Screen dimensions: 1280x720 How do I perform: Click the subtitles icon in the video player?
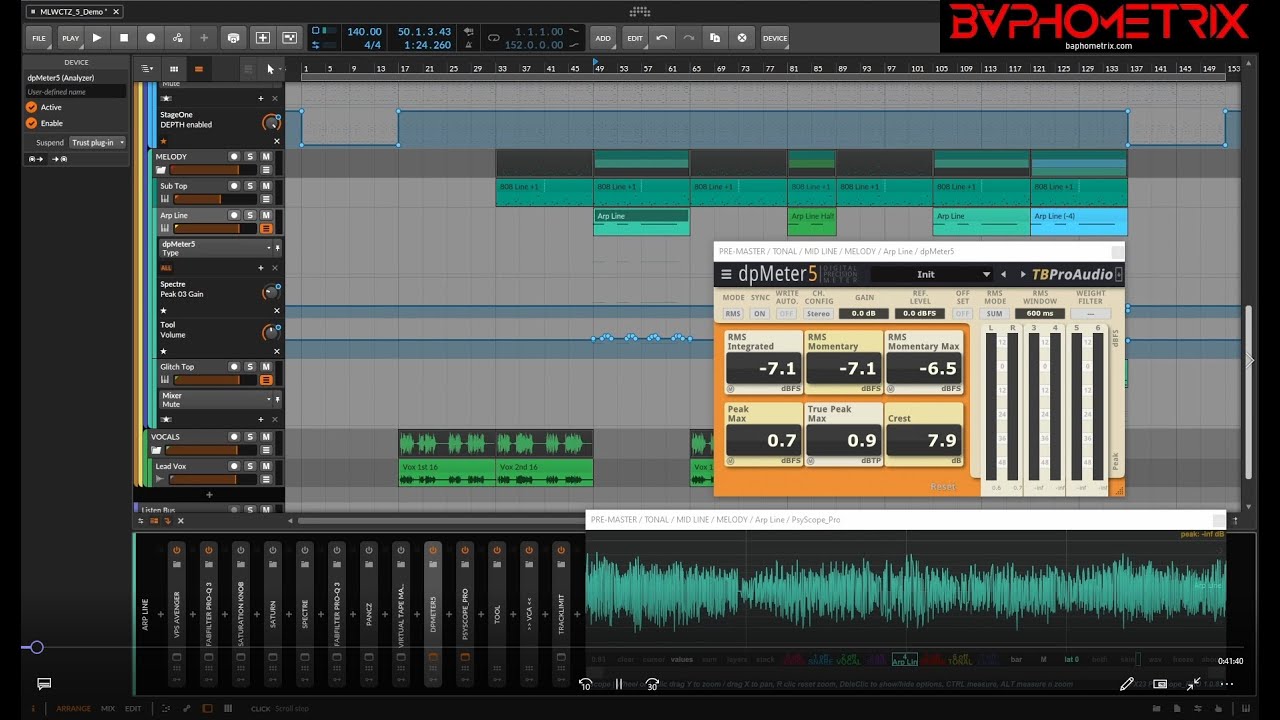(x=44, y=684)
